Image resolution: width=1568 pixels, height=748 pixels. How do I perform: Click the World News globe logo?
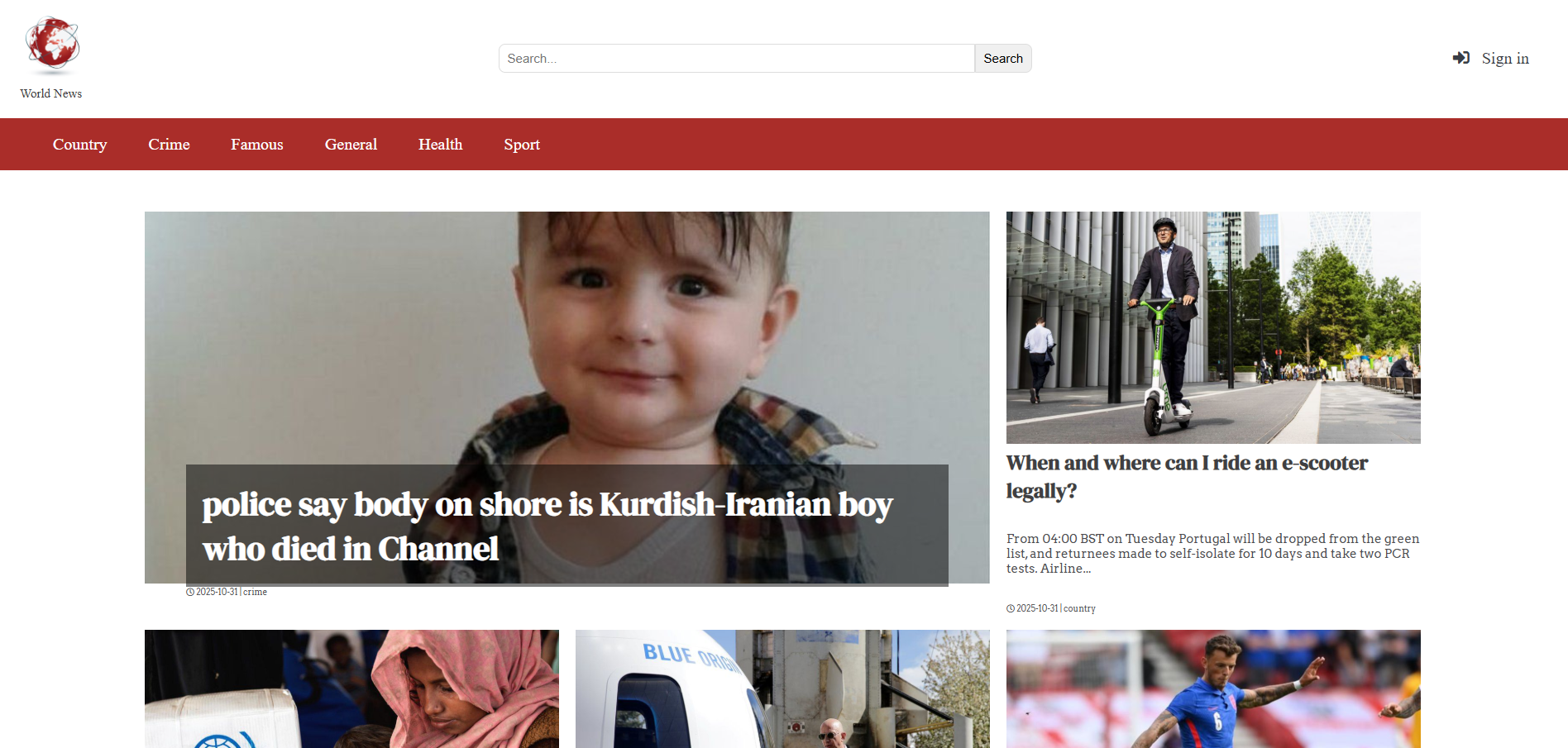click(x=52, y=44)
